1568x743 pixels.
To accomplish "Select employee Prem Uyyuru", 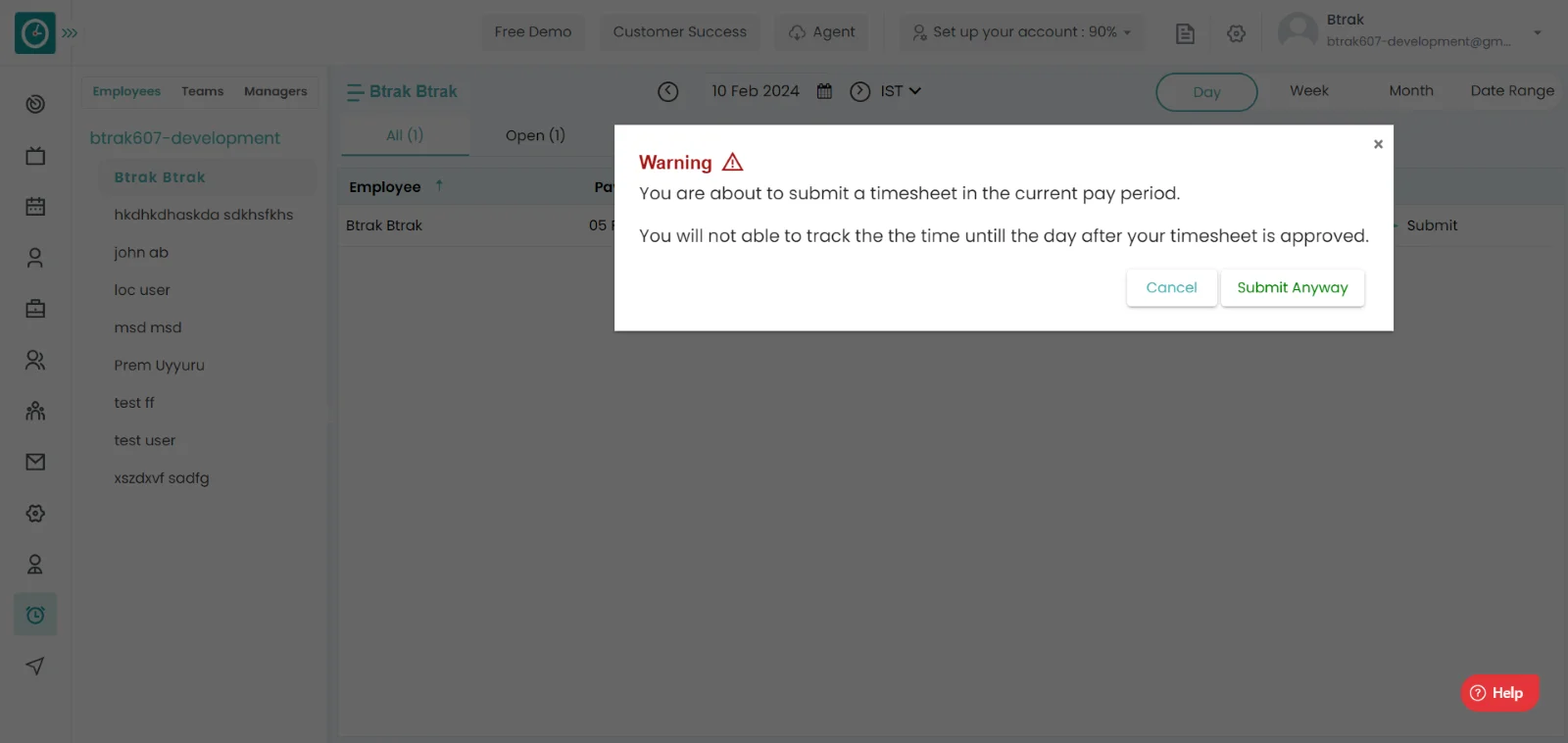I will point(159,366).
